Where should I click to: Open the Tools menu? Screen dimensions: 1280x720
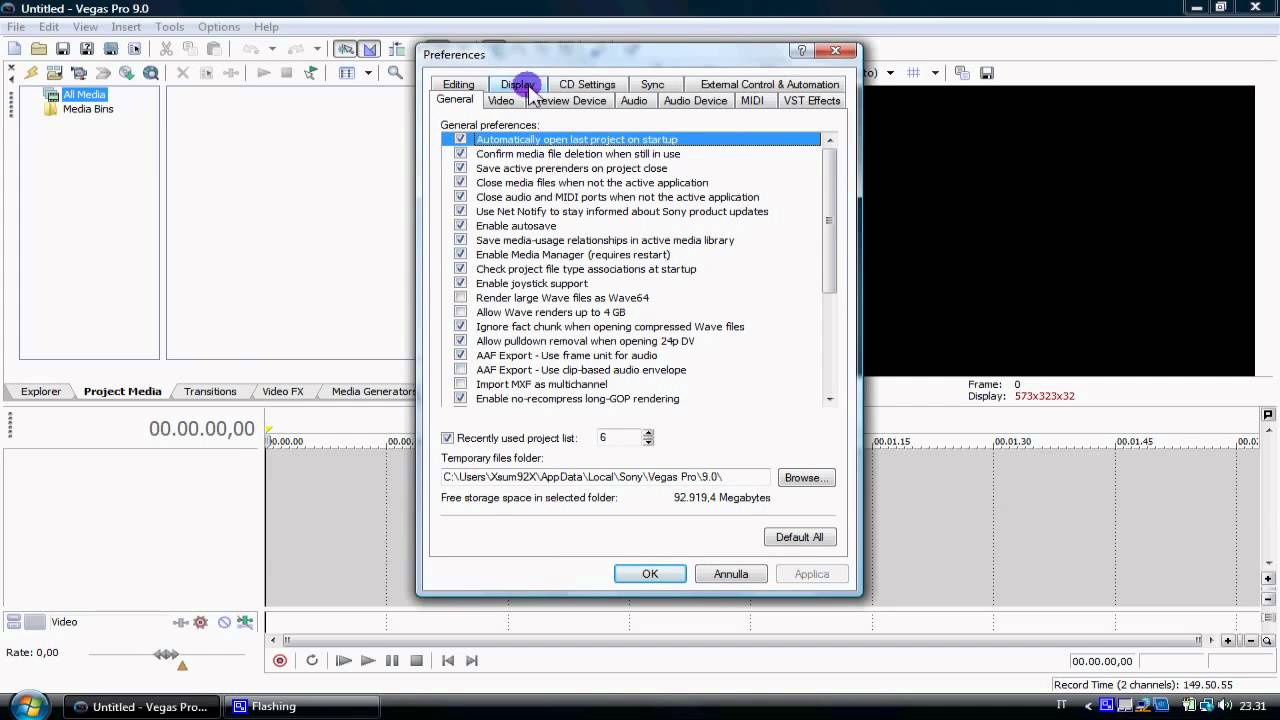pyautogui.click(x=169, y=27)
